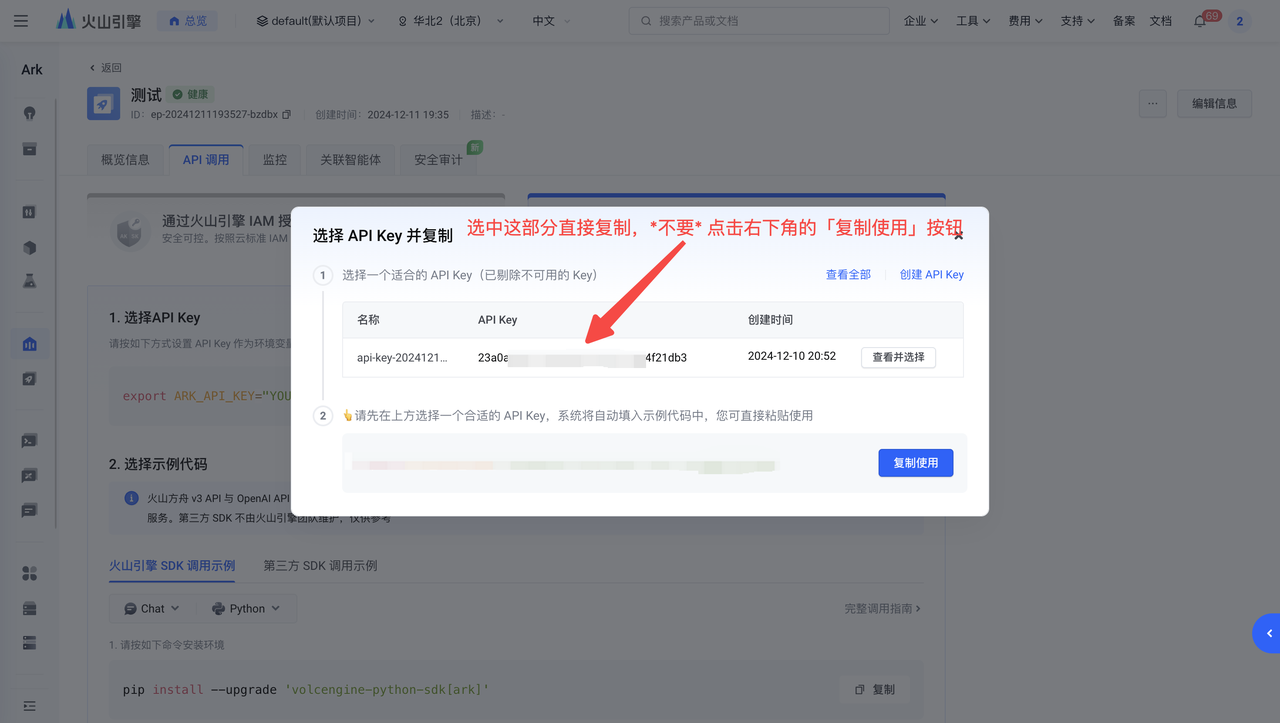Click the hamburger menu icon in header
This screenshot has height=723, width=1280.
(21, 20)
